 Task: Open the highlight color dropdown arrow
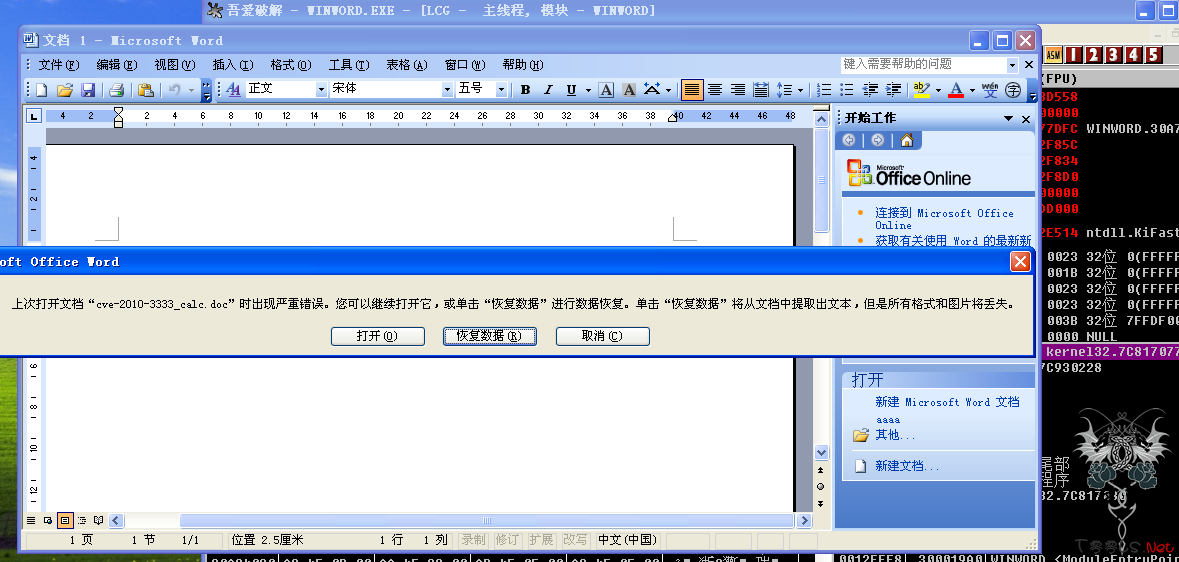click(x=938, y=90)
